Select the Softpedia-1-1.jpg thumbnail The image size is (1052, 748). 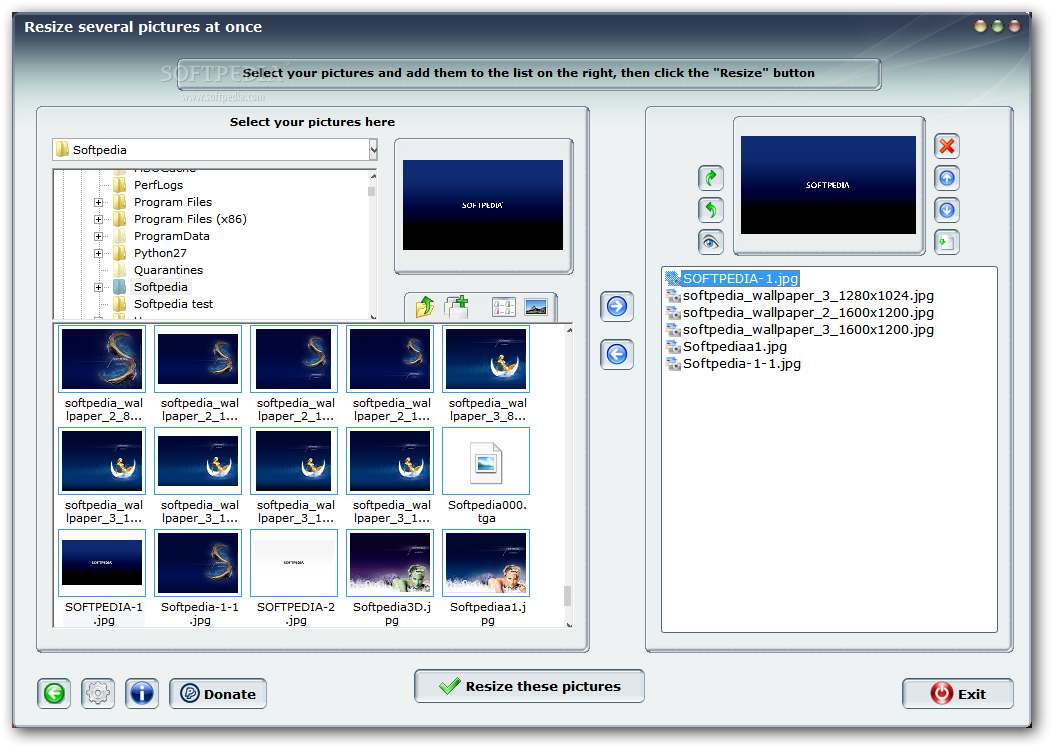198,563
